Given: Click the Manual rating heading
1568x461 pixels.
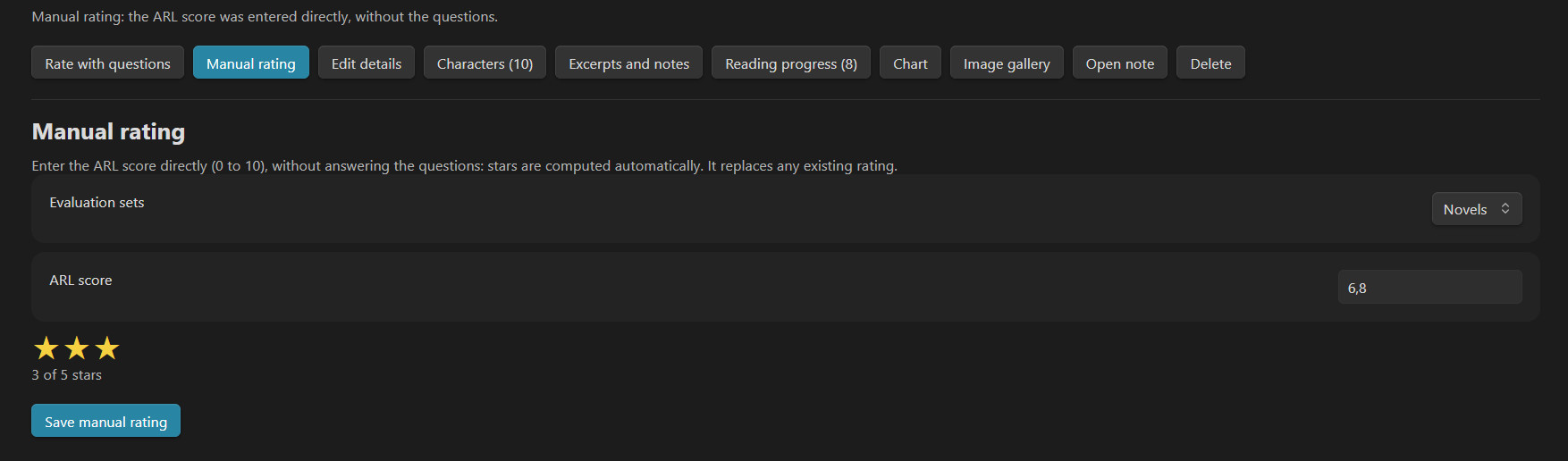Looking at the screenshot, I should coord(108,131).
